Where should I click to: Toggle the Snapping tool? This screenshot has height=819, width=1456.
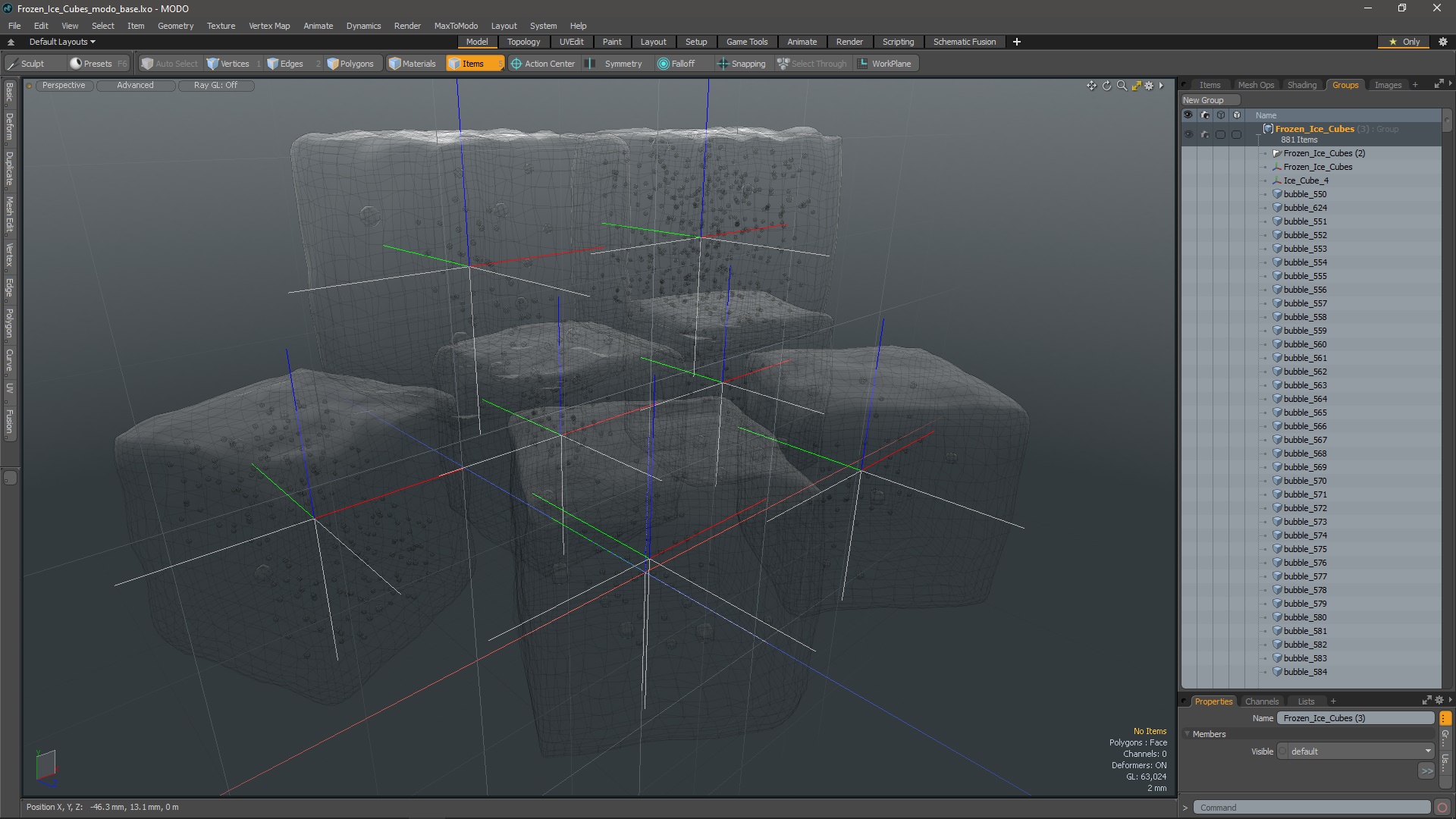pyautogui.click(x=742, y=64)
